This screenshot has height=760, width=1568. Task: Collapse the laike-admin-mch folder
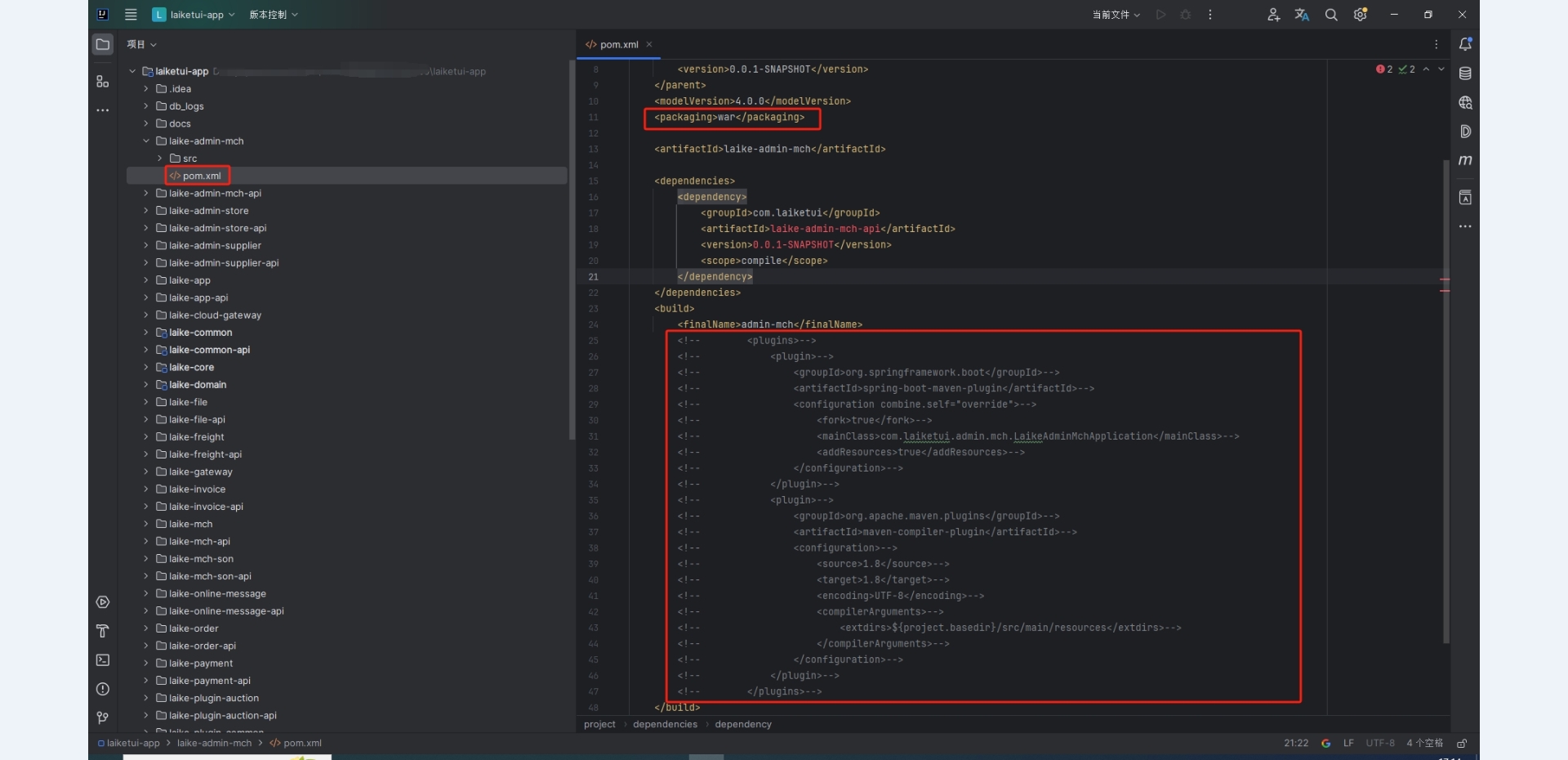146,141
